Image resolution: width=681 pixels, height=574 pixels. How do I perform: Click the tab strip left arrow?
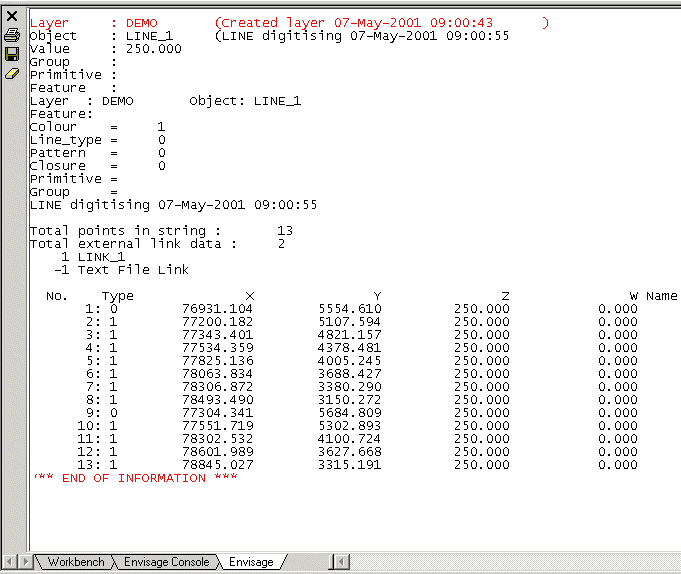tap(10, 562)
